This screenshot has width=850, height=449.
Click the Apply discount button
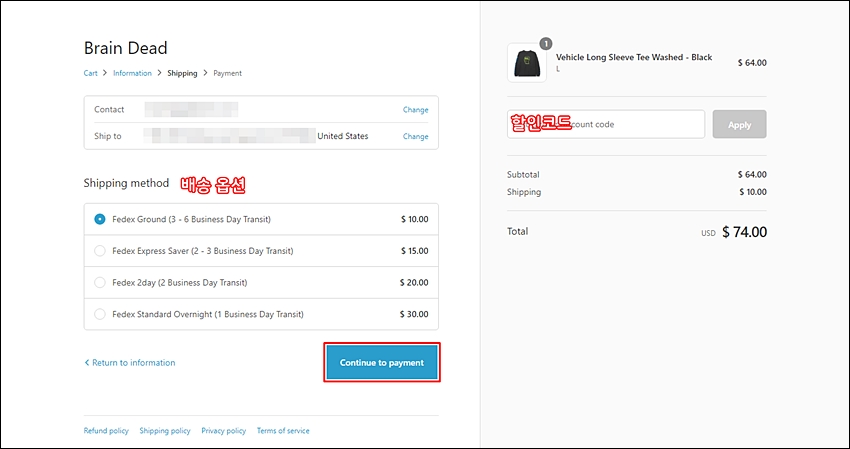(739, 124)
